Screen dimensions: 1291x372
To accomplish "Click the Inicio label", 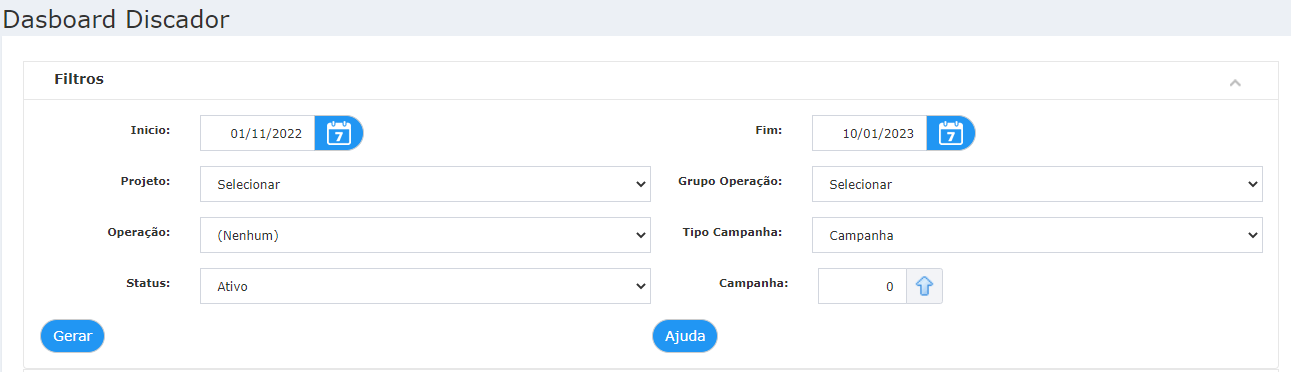I will [151, 130].
